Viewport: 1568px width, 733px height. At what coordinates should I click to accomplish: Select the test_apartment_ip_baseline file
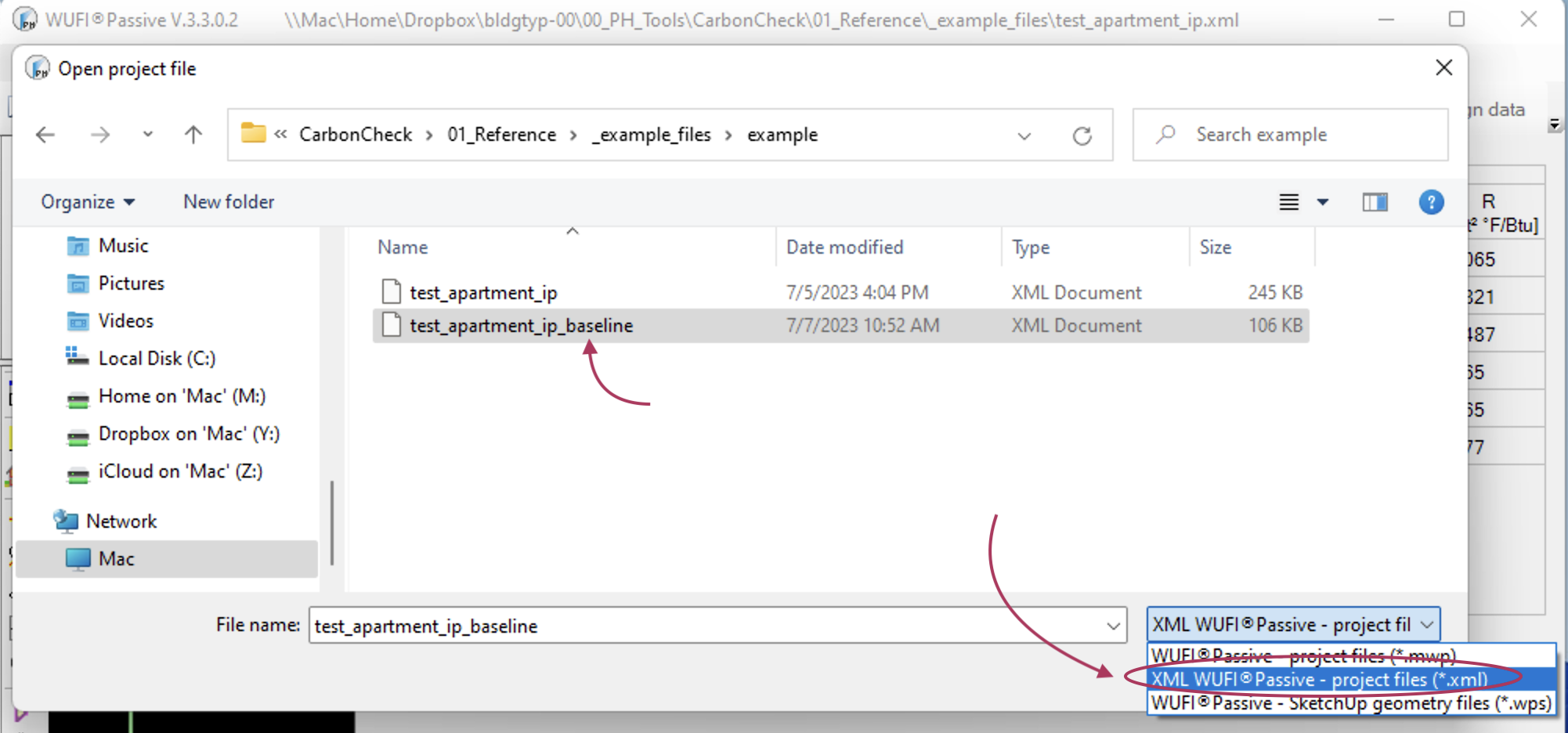tap(841, 326)
